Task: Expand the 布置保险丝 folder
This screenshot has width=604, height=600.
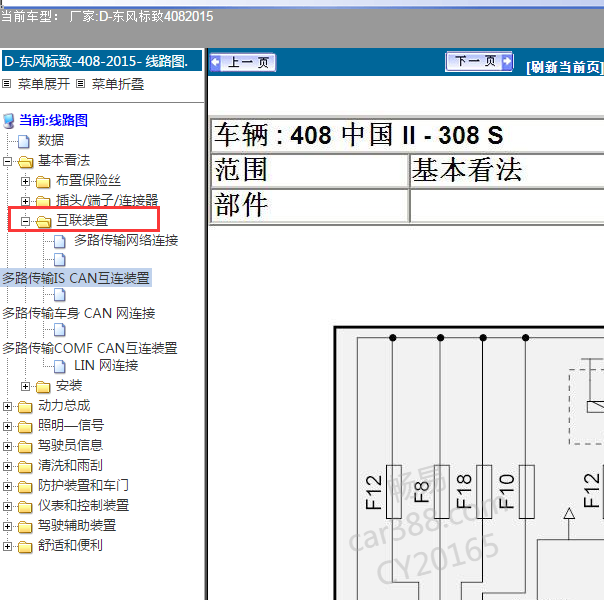Action: 25,181
